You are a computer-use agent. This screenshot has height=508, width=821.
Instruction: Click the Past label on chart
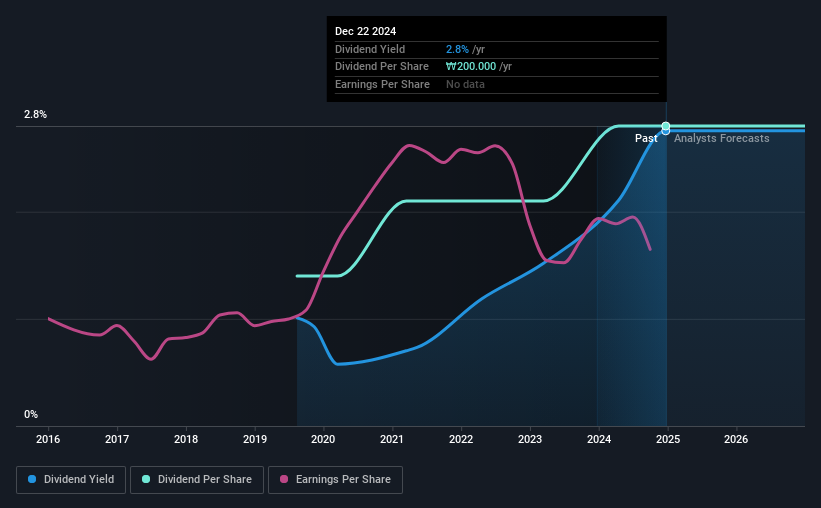[646, 138]
